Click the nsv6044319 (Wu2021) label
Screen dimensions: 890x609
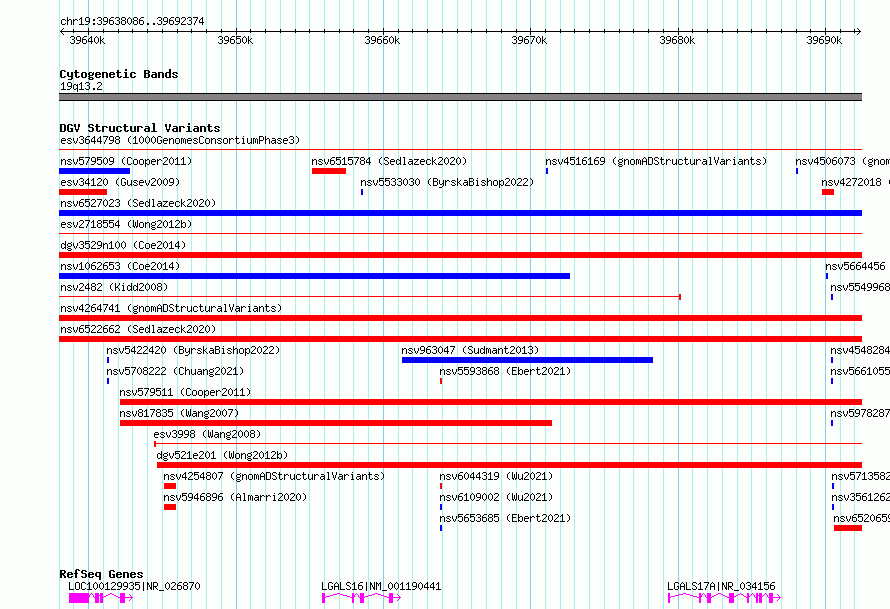[496, 476]
